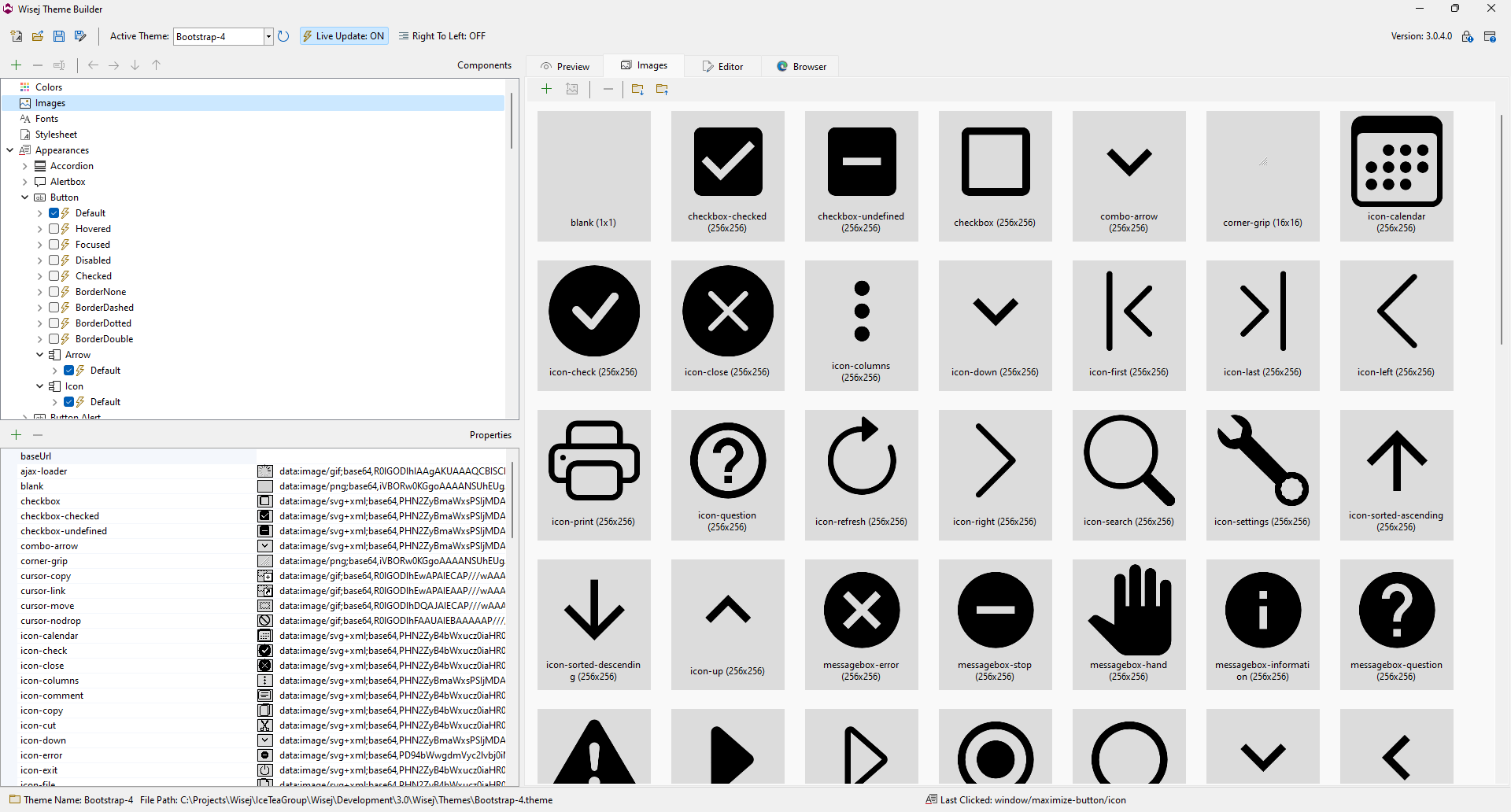Open the window help icon near version
The image size is (1511, 812).
pyautogui.click(x=1490, y=36)
